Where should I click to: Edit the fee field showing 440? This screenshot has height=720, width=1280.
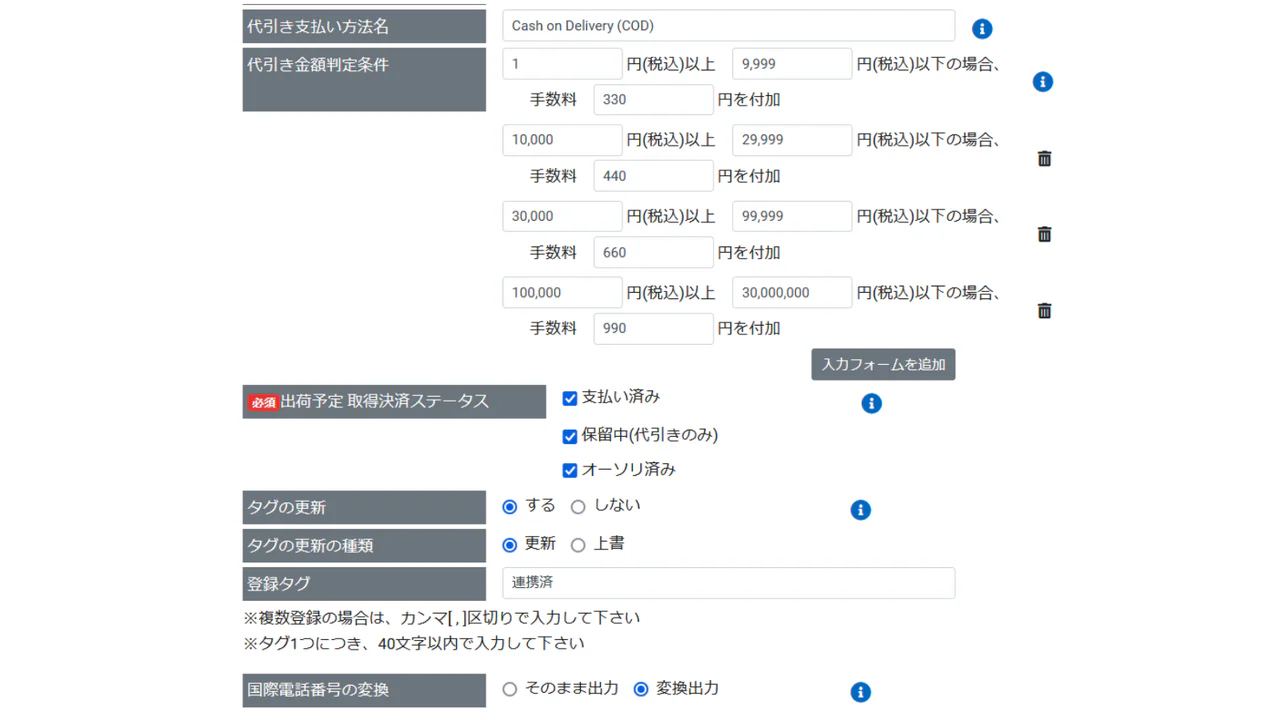tap(653, 176)
